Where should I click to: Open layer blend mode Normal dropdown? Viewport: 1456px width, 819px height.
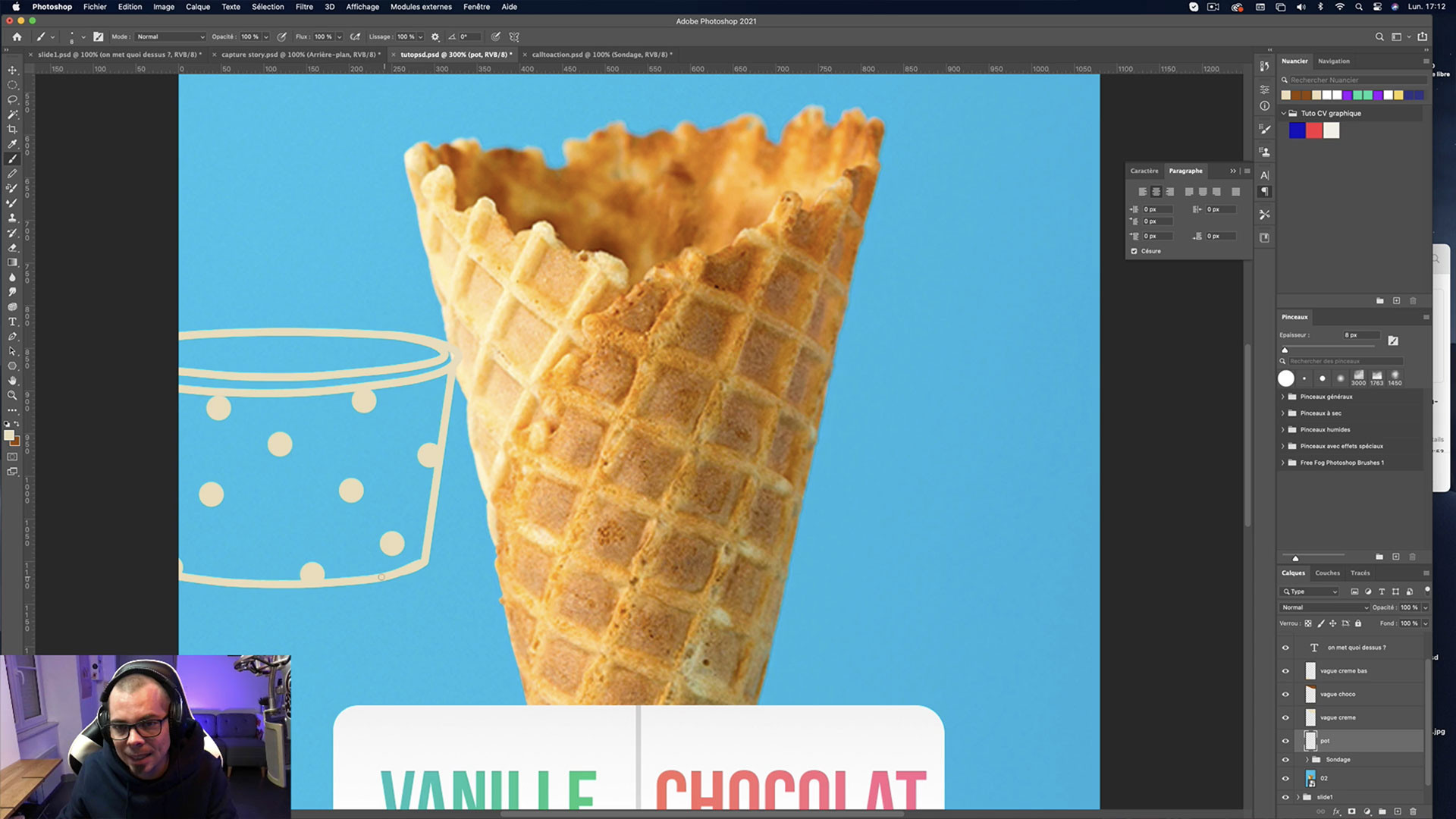pyautogui.click(x=1324, y=607)
